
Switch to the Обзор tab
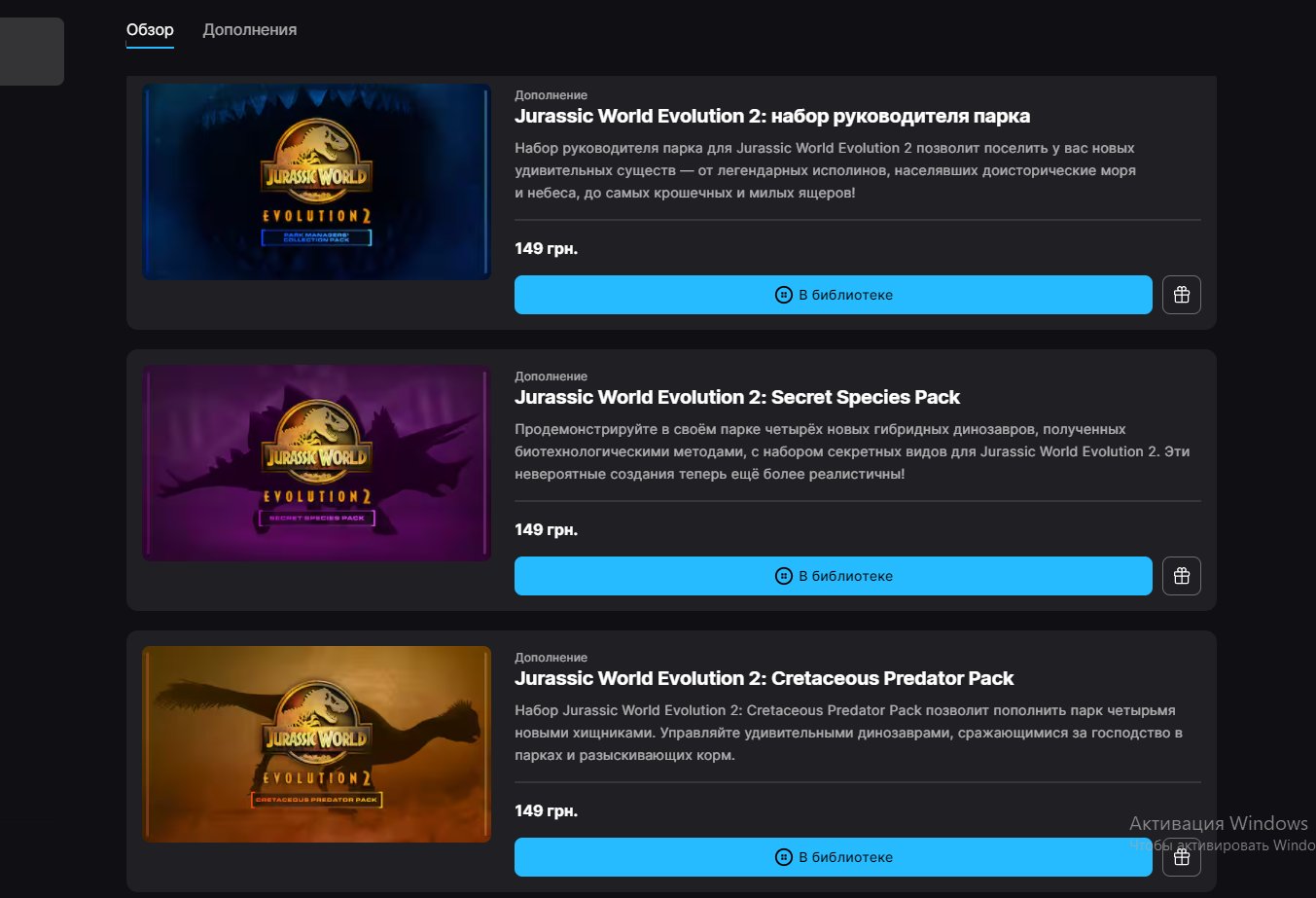[x=150, y=30]
